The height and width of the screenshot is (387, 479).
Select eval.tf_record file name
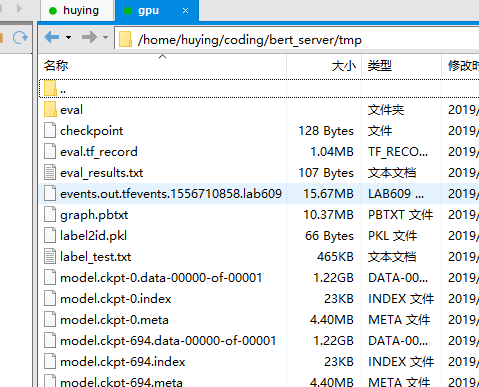pyautogui.click(x=99, y=152)
